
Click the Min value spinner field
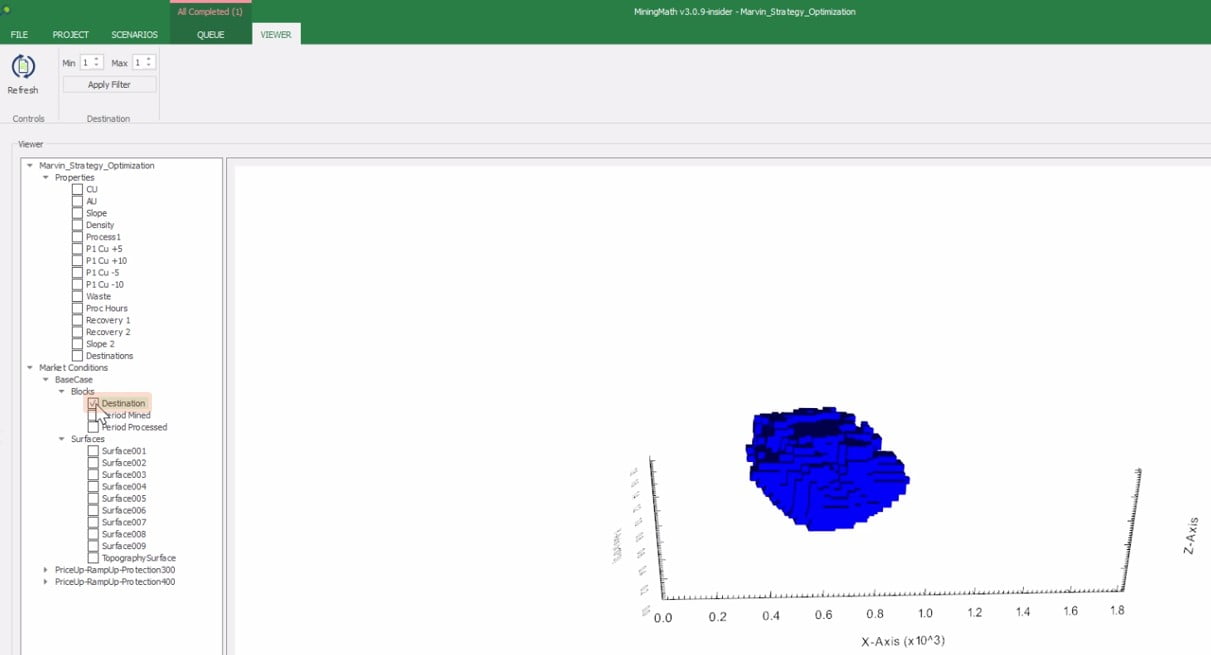click(x=86, y=62)
